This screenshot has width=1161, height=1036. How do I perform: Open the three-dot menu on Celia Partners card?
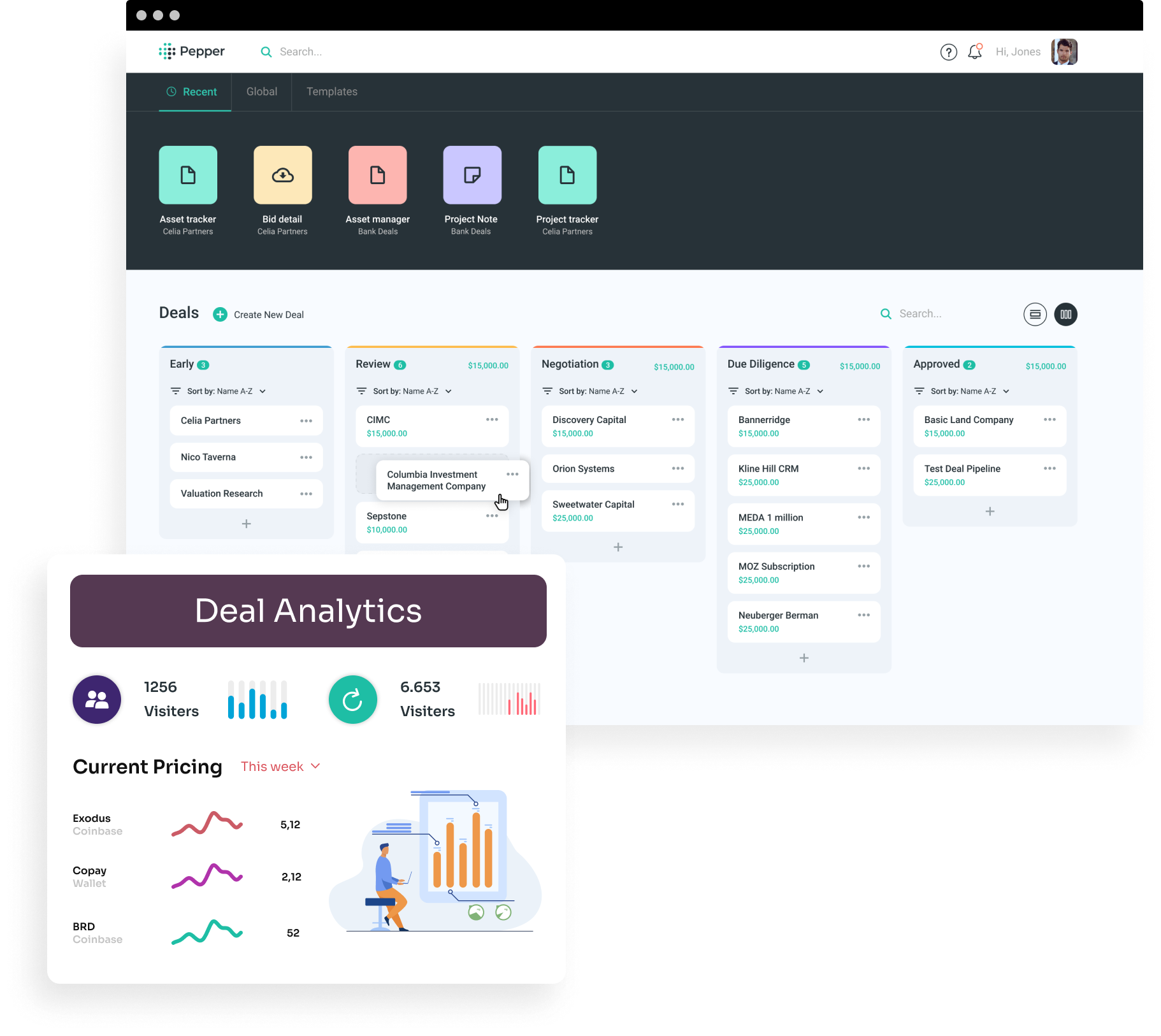click(306, 421)
